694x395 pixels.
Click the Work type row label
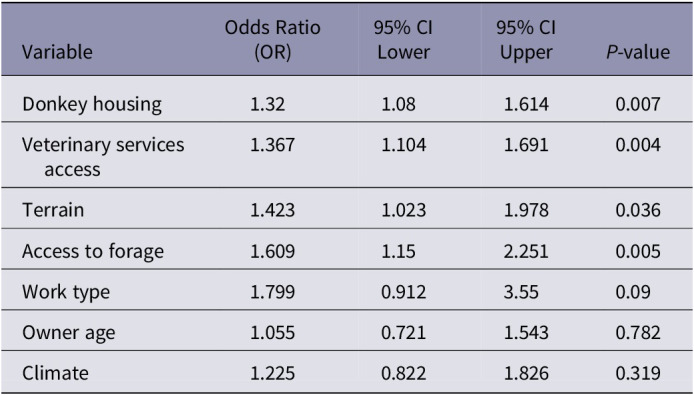pos(66,292)
